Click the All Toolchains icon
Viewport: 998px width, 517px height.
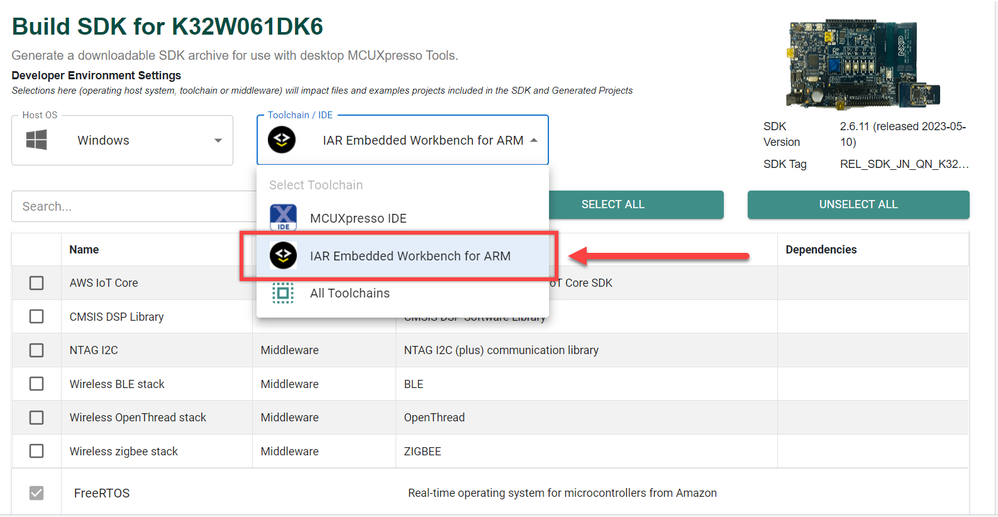pos(283,293)
